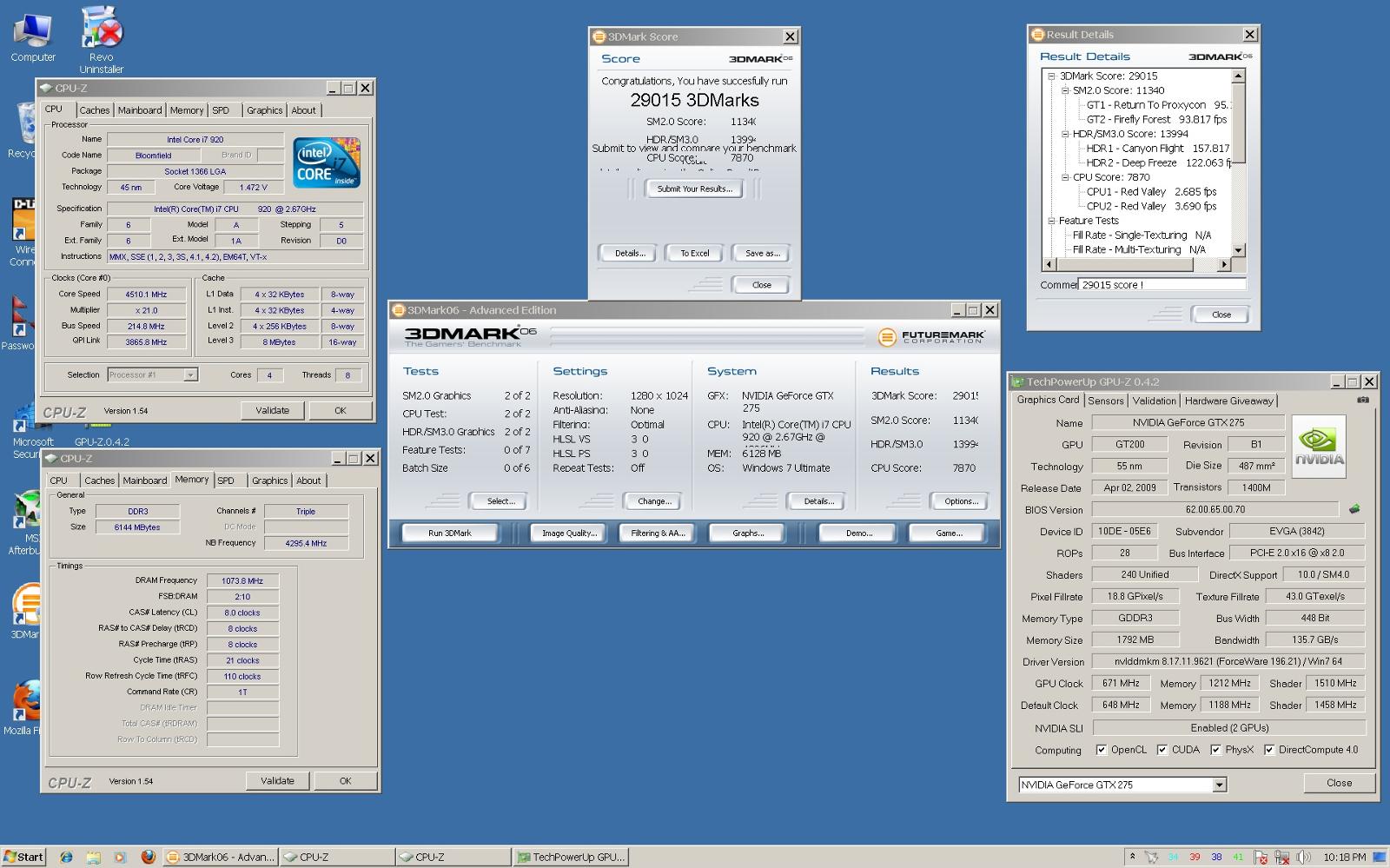Toggle the DirectCompute 4.0 checkbox

click(x=1268, y=750)
